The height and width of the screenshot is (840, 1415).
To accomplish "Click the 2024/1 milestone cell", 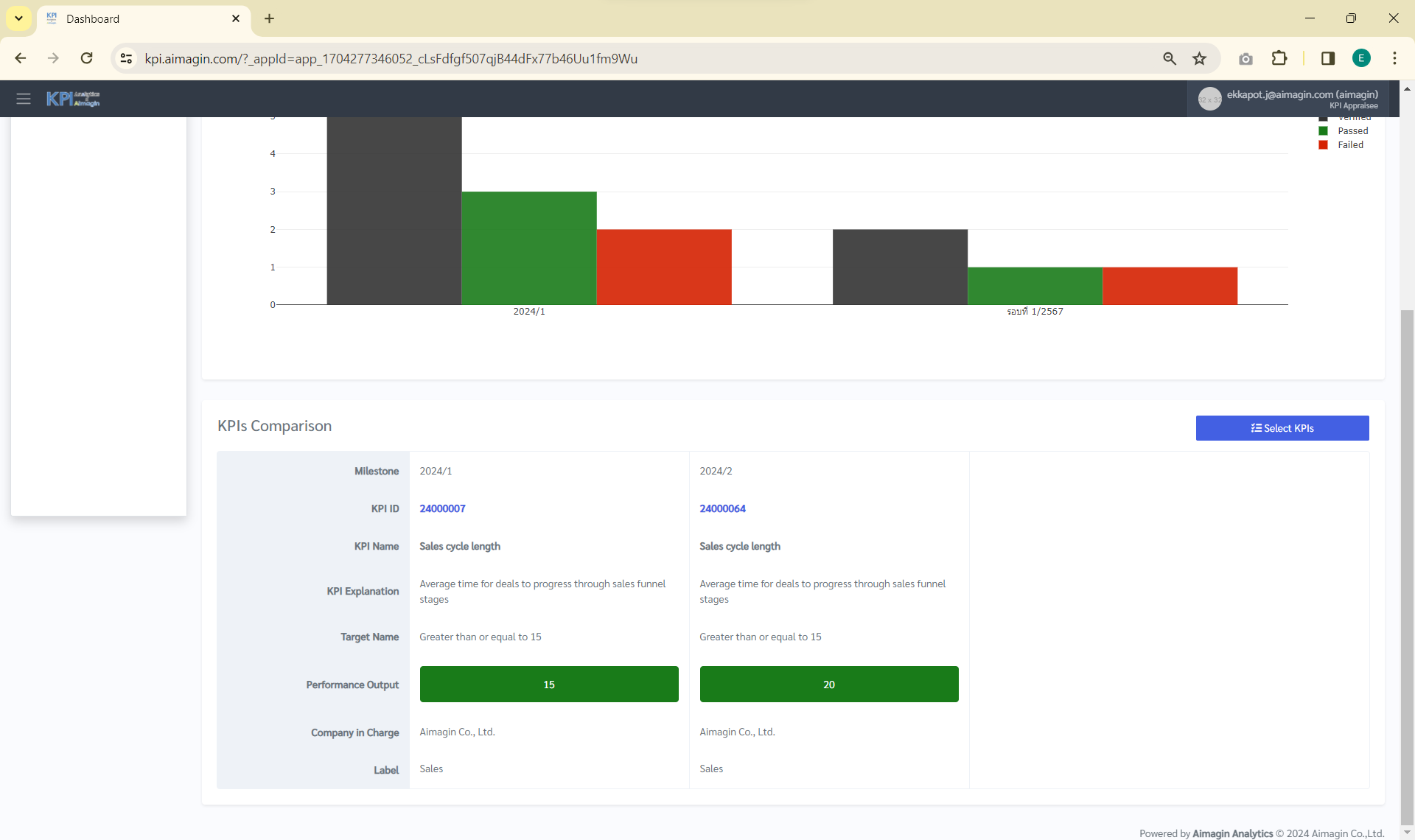I will (x=436, y=471).
